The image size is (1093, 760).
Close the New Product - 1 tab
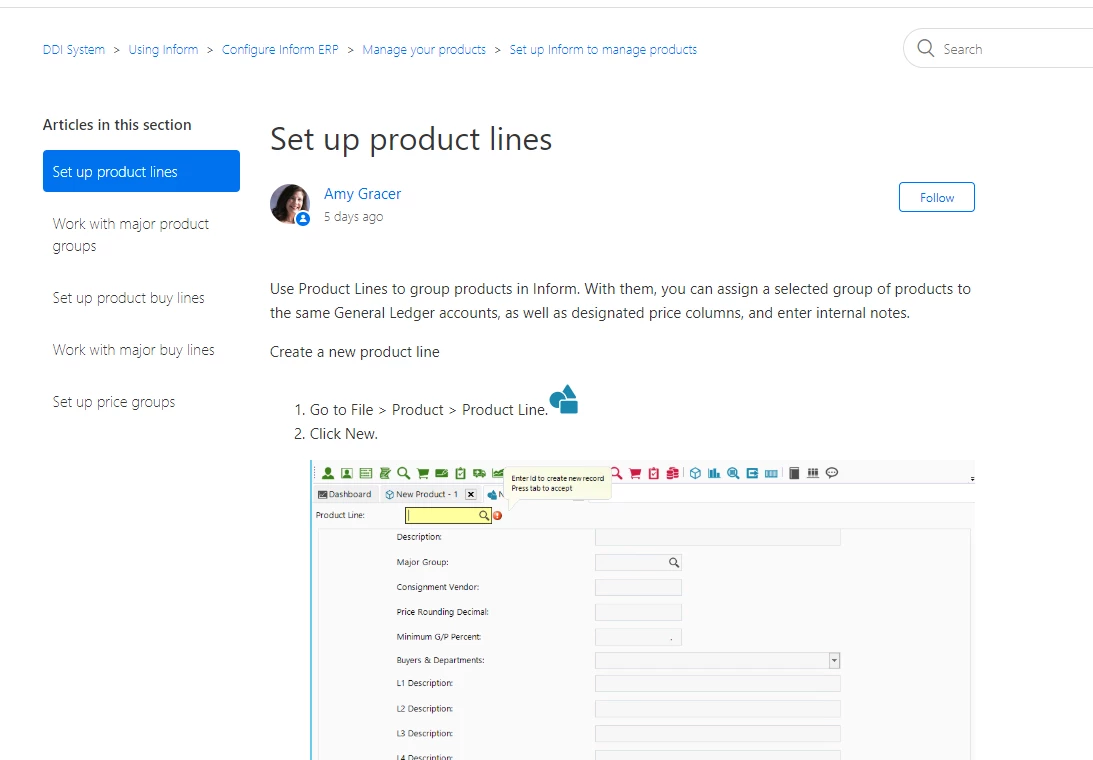click(471, 494)
